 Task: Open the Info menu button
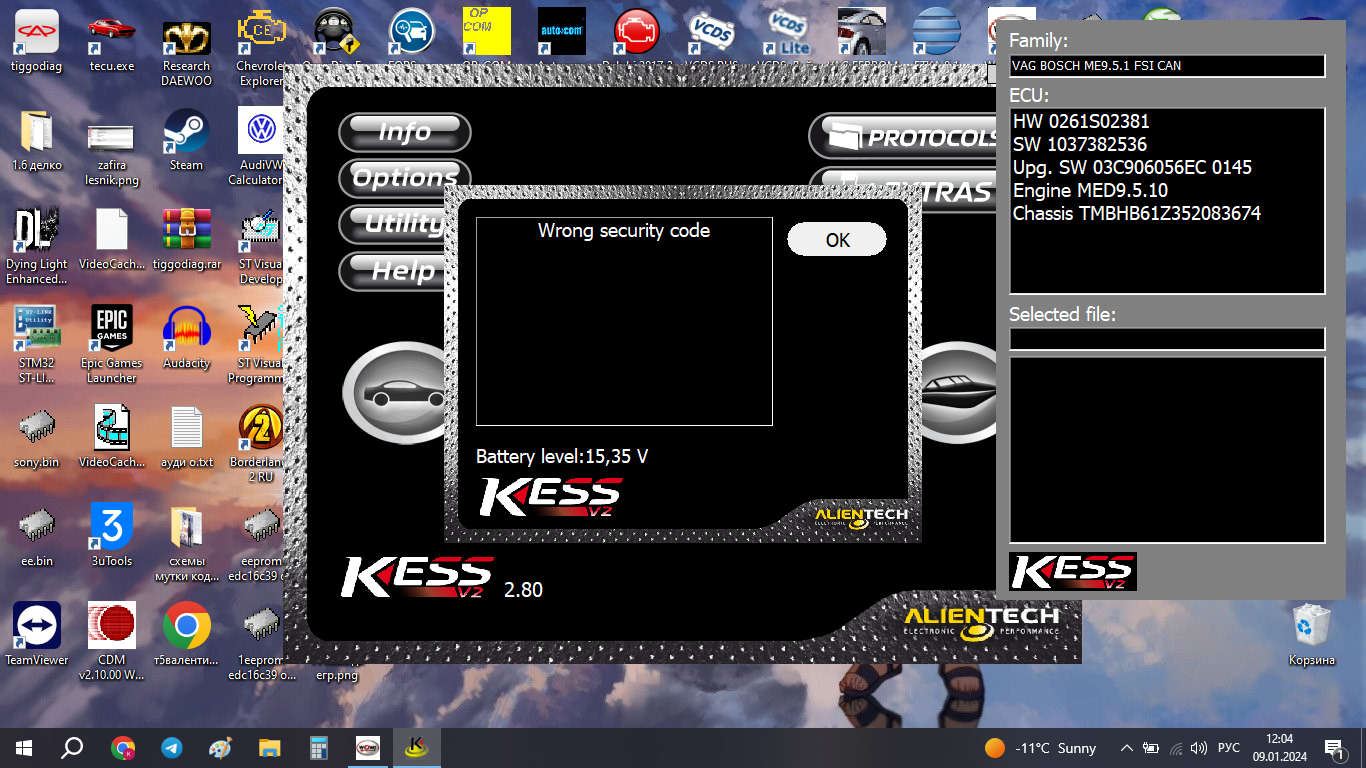click(x=404, y=132)
